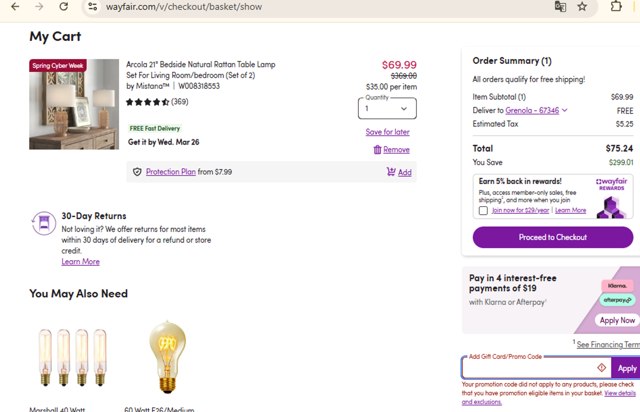Click the Klarna badge
This screenshot has width=640, height=412.
[x=617, y=286]
